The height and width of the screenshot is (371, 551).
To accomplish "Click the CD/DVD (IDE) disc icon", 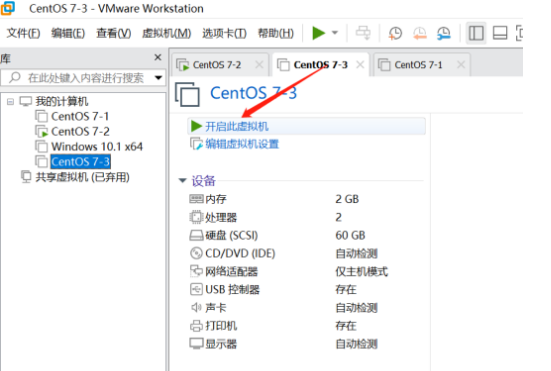I will tap(196, 253).
